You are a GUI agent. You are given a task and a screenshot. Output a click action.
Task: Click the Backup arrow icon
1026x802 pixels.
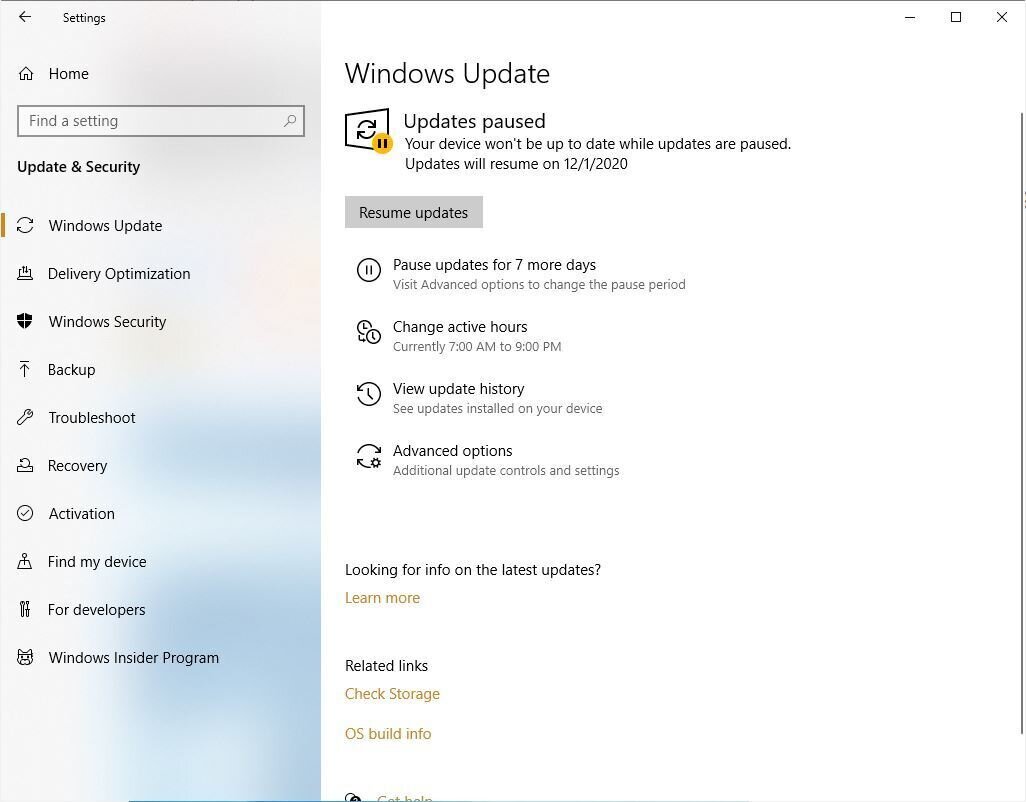pos(25,370)
